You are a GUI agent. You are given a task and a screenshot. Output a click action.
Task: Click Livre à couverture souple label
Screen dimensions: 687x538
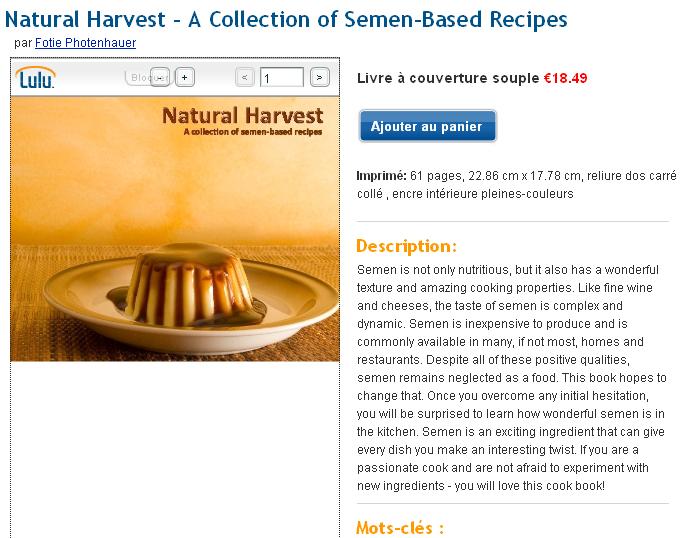447,77
